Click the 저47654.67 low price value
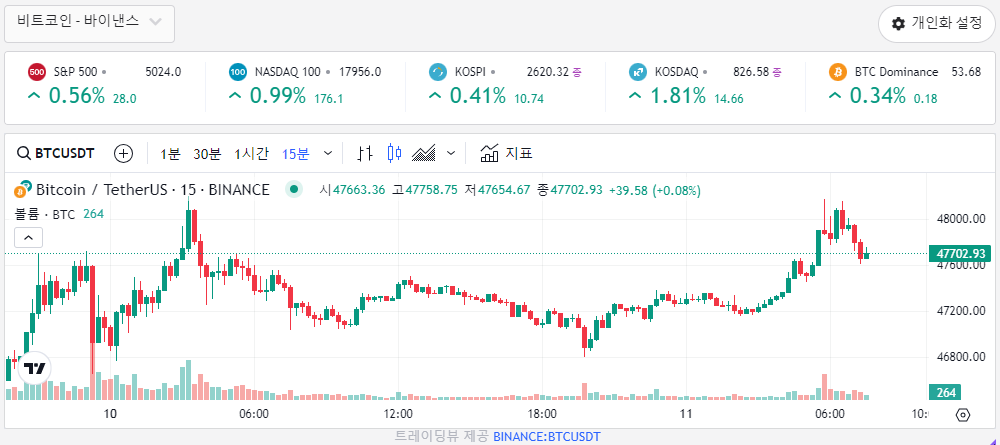Screen dimensions: 1000x445 coord(497,190)
